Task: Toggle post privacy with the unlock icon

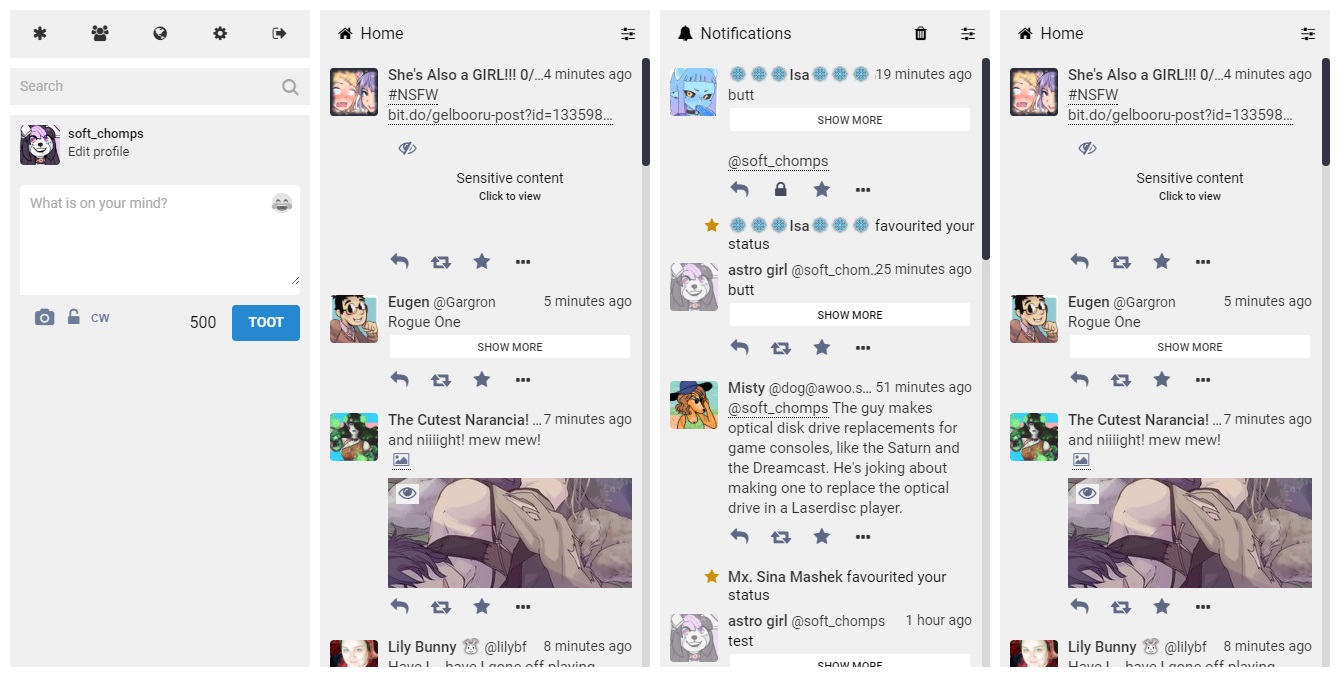Action: [73, 317]
